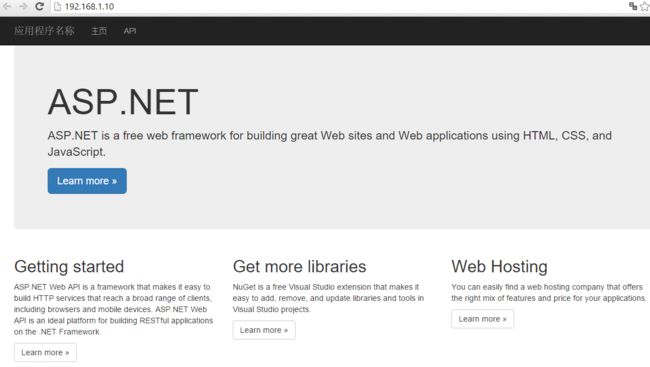Go to 主页 in the navbar
This screenshot has height=367, width=650.
[99, 31]
